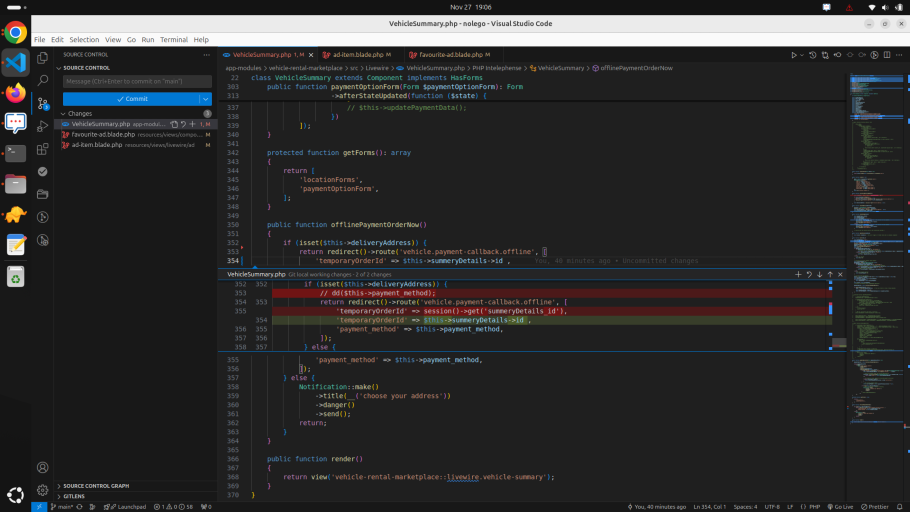Click the Commit button
Viewport: 910px width, 512px height.
[x=131, y=99]
